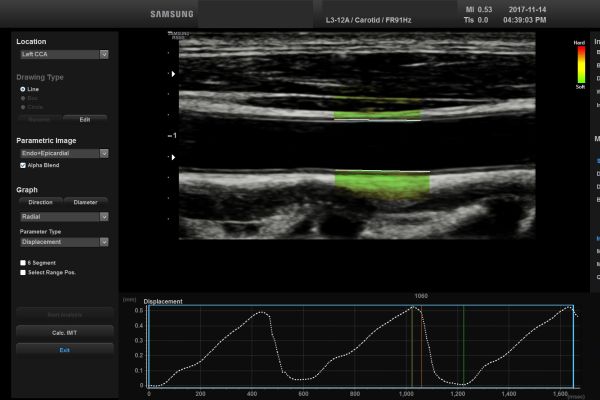Toggle the Alpha Blend checkbox

coord(24,165)
